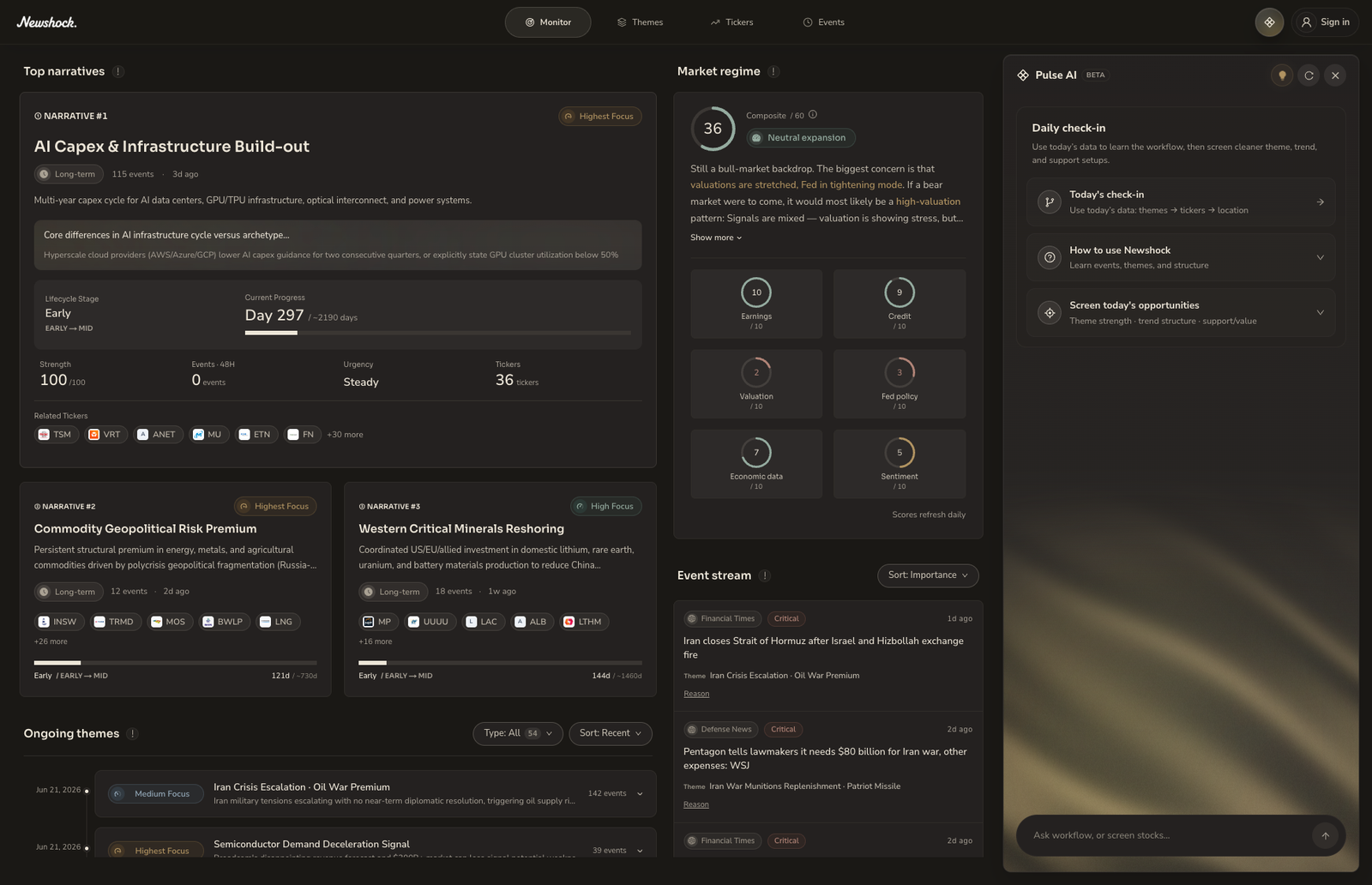Screen dimensions: 1372x885
Task: Open the ETN ticker chip
Action: pos(256,435)
